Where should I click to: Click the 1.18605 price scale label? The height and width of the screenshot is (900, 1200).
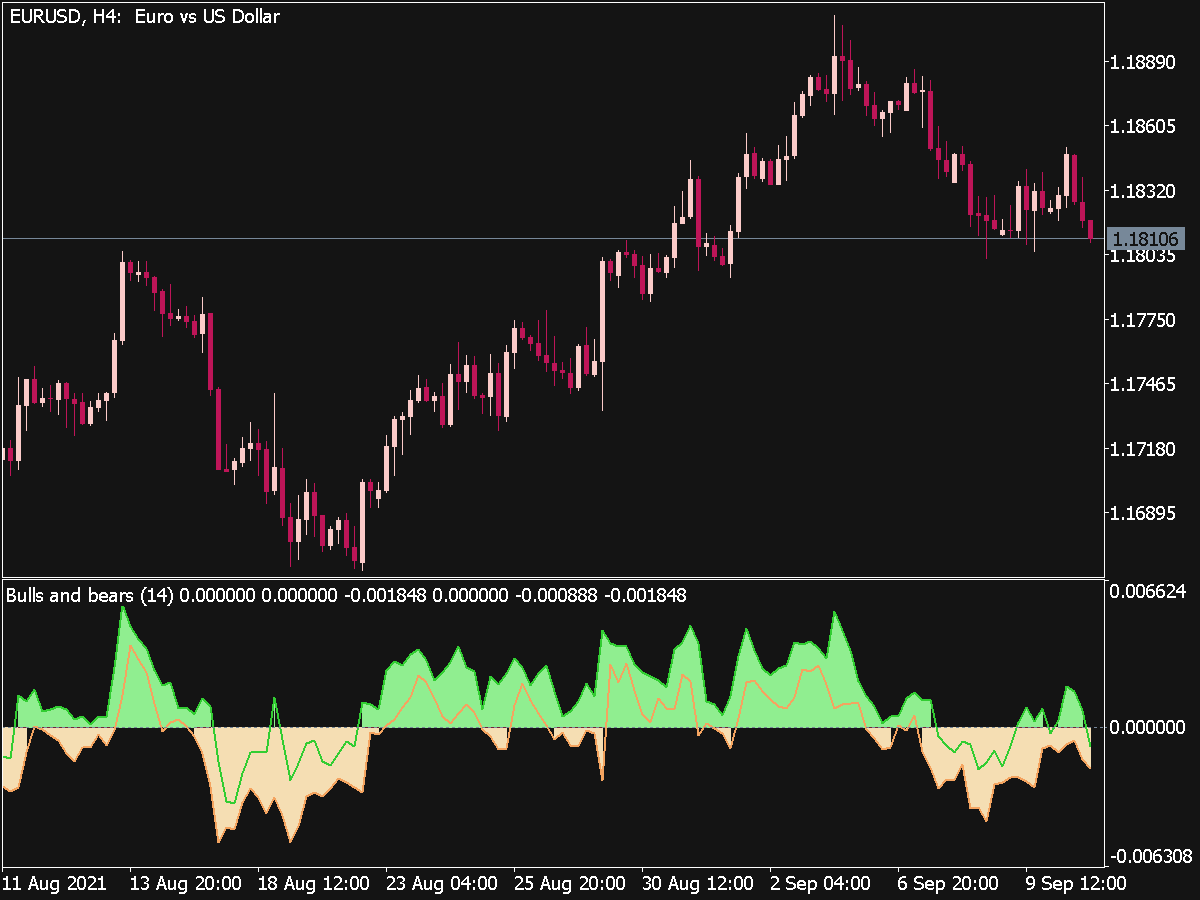(1143, 127)
